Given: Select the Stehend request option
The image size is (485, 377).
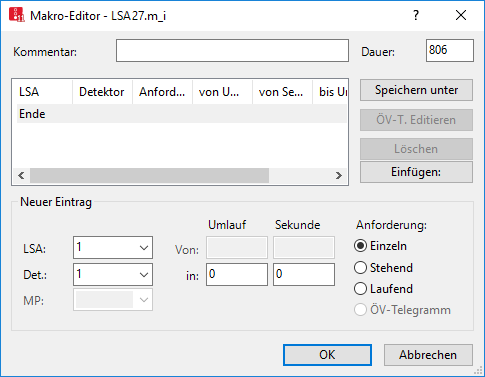Looking at the screenshot, I should [360, 268].
